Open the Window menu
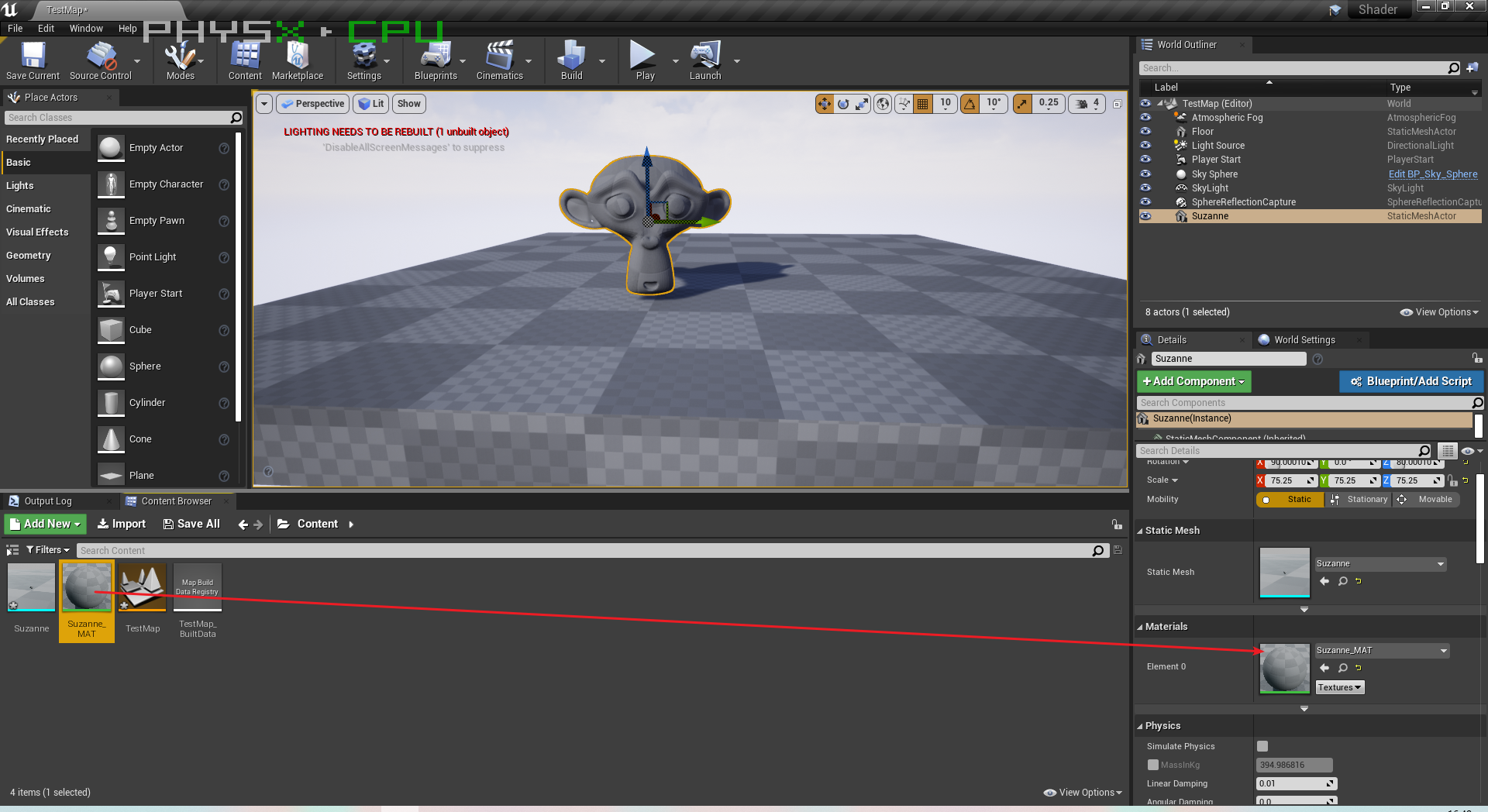The width and height of the screenshot is (1488, 812). (86, 29)
